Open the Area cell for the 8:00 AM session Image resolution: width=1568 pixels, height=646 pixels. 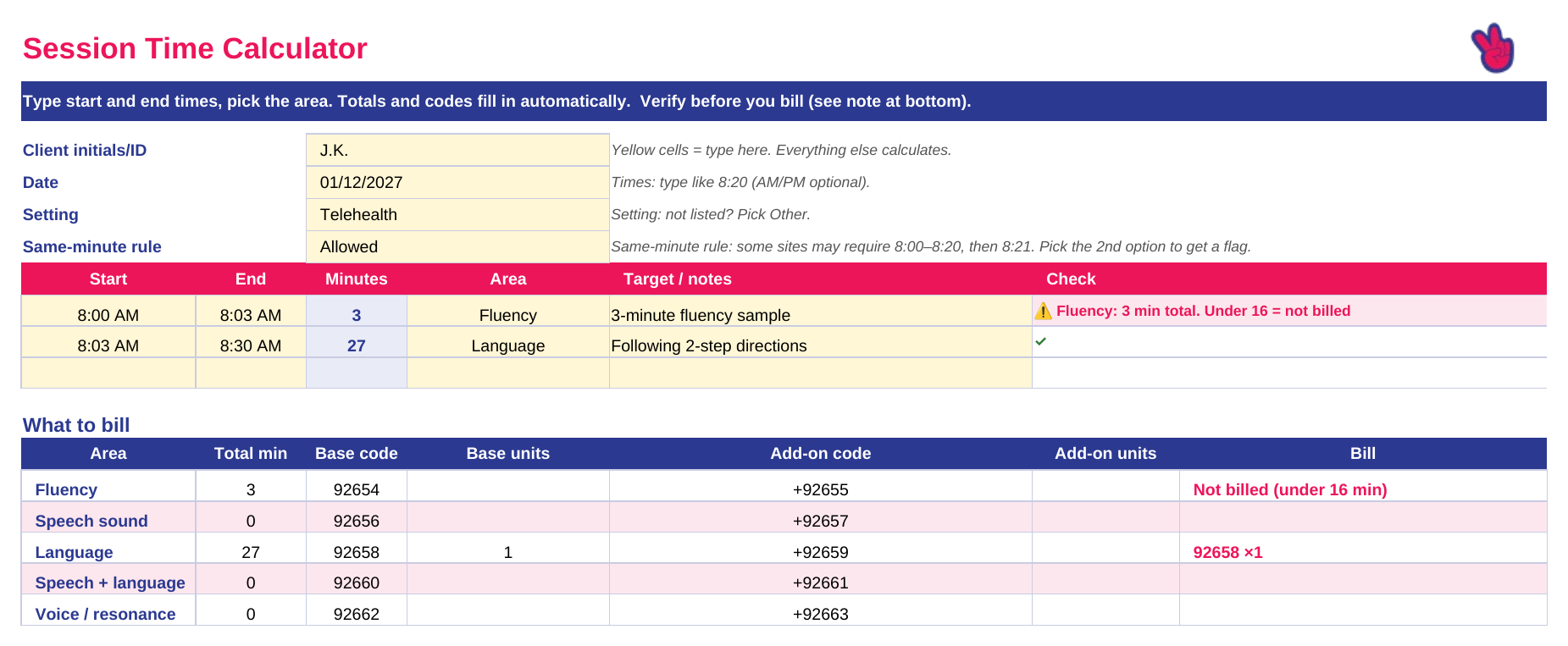(x=508, y=311)
